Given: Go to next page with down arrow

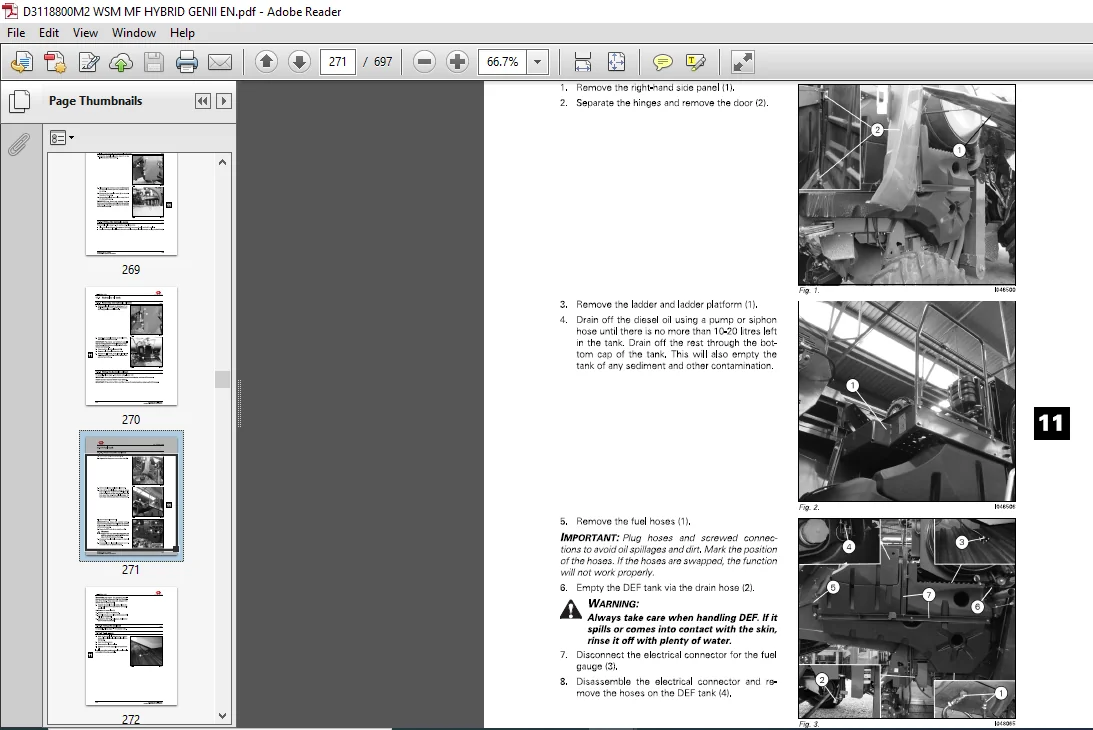Looking at the screenshot, I should click(x=300, y=61).
